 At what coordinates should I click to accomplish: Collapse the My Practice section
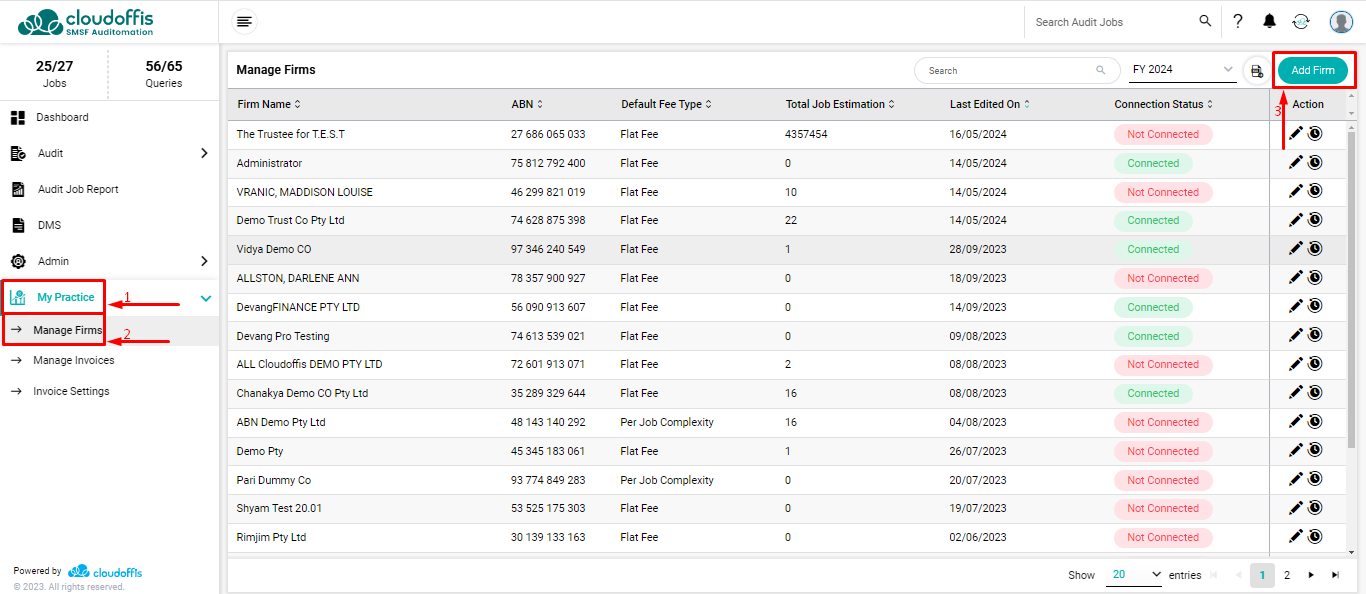click(205, 298)
